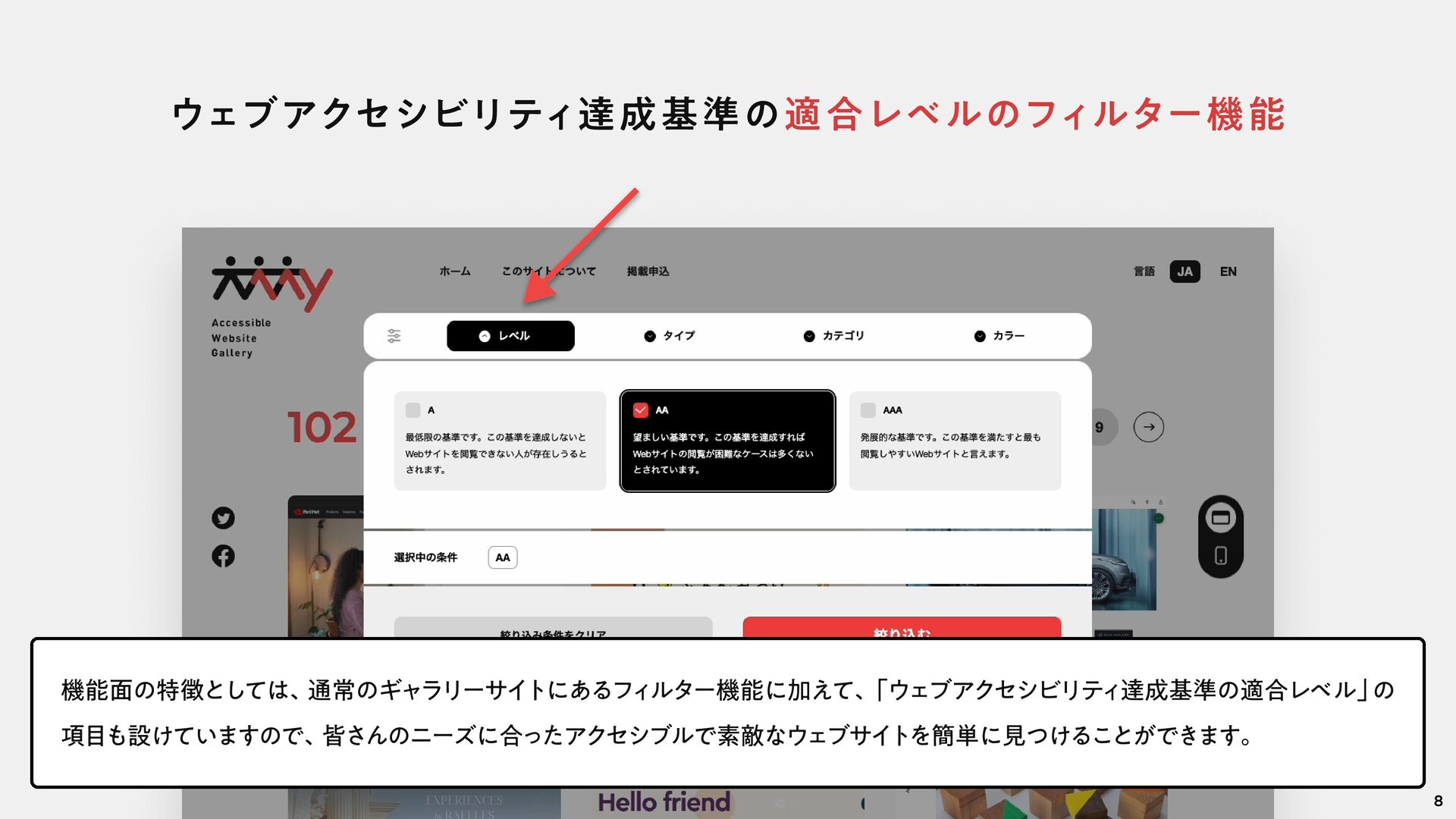Screen dimensions: 1456x819
Task: Uncheck the AA level checkbox
Action: click(x=641, y=410)
